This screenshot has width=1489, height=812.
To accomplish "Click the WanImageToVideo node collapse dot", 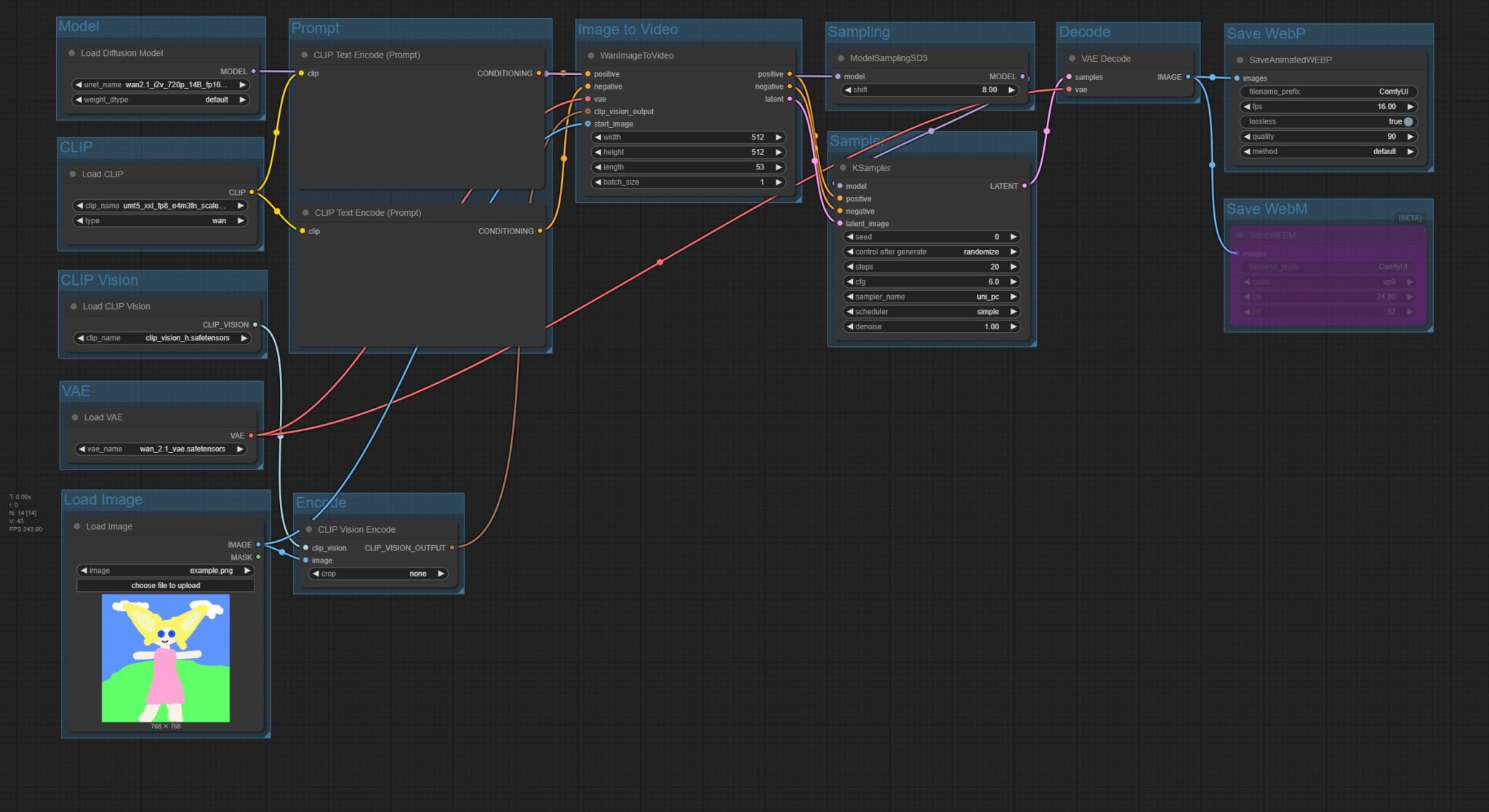I will (x=591, y=56).
